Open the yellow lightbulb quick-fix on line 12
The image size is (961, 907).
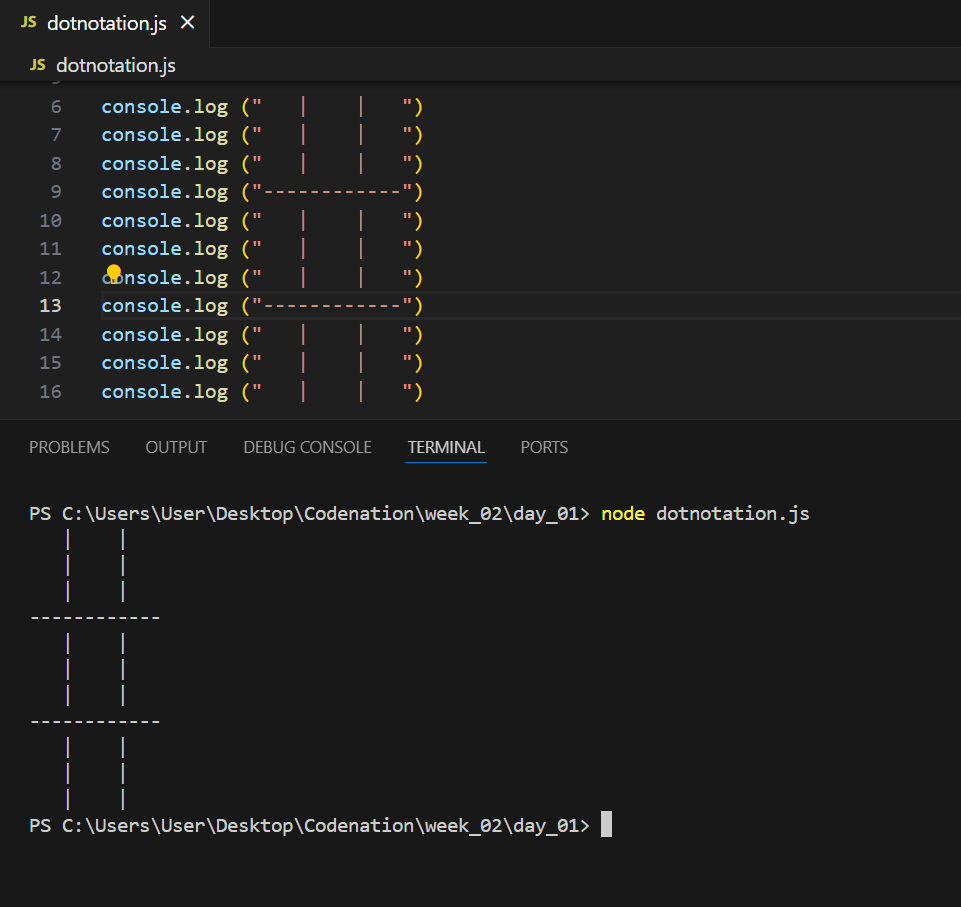[x=114, y=272]
